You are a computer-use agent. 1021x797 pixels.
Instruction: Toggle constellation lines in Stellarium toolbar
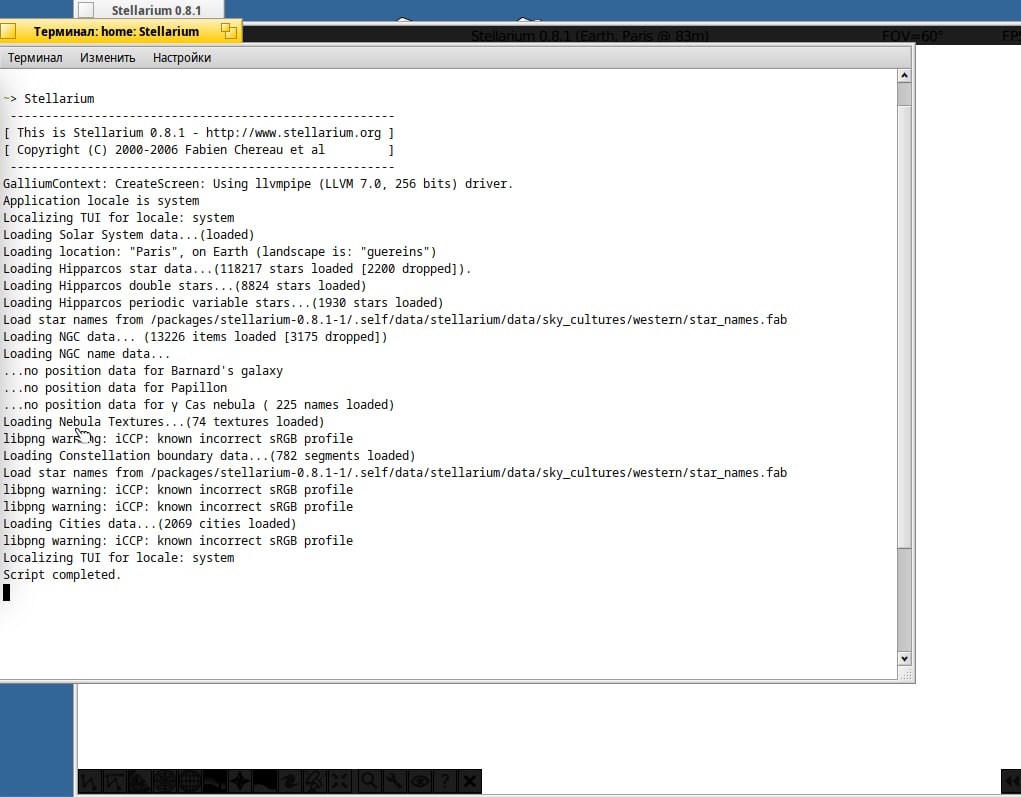pyautogui.click(x=90, y=781)
